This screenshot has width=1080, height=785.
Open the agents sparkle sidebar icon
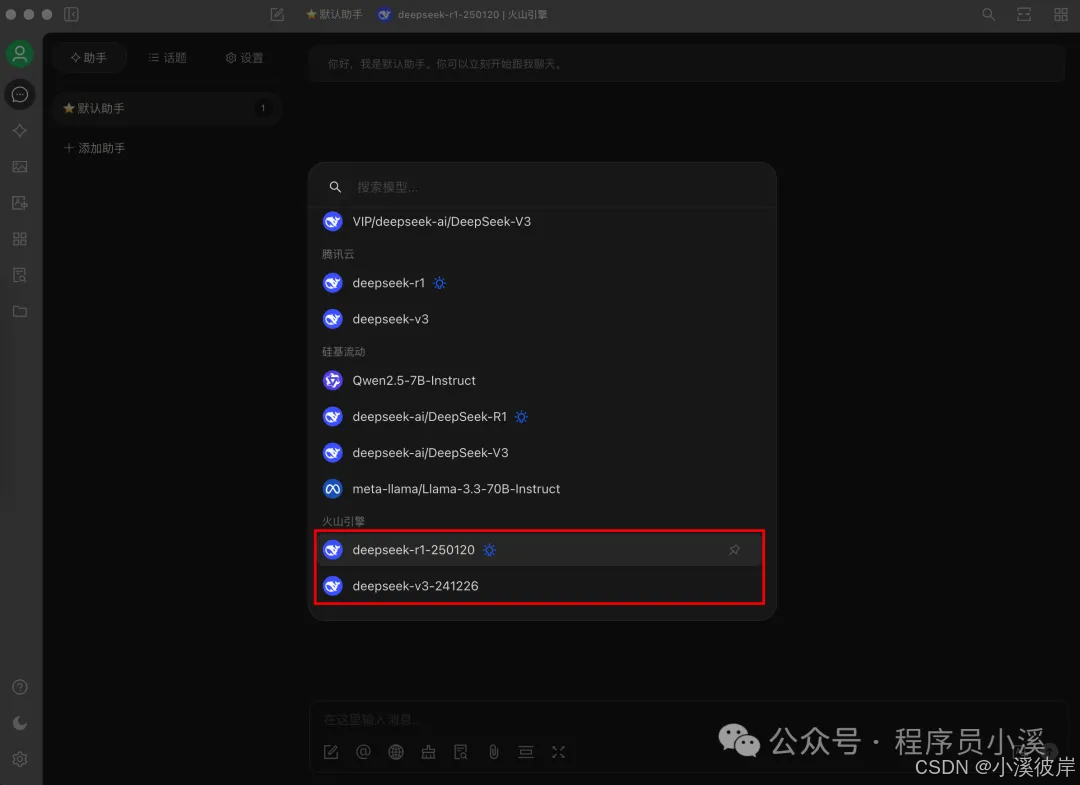(20, 131)
